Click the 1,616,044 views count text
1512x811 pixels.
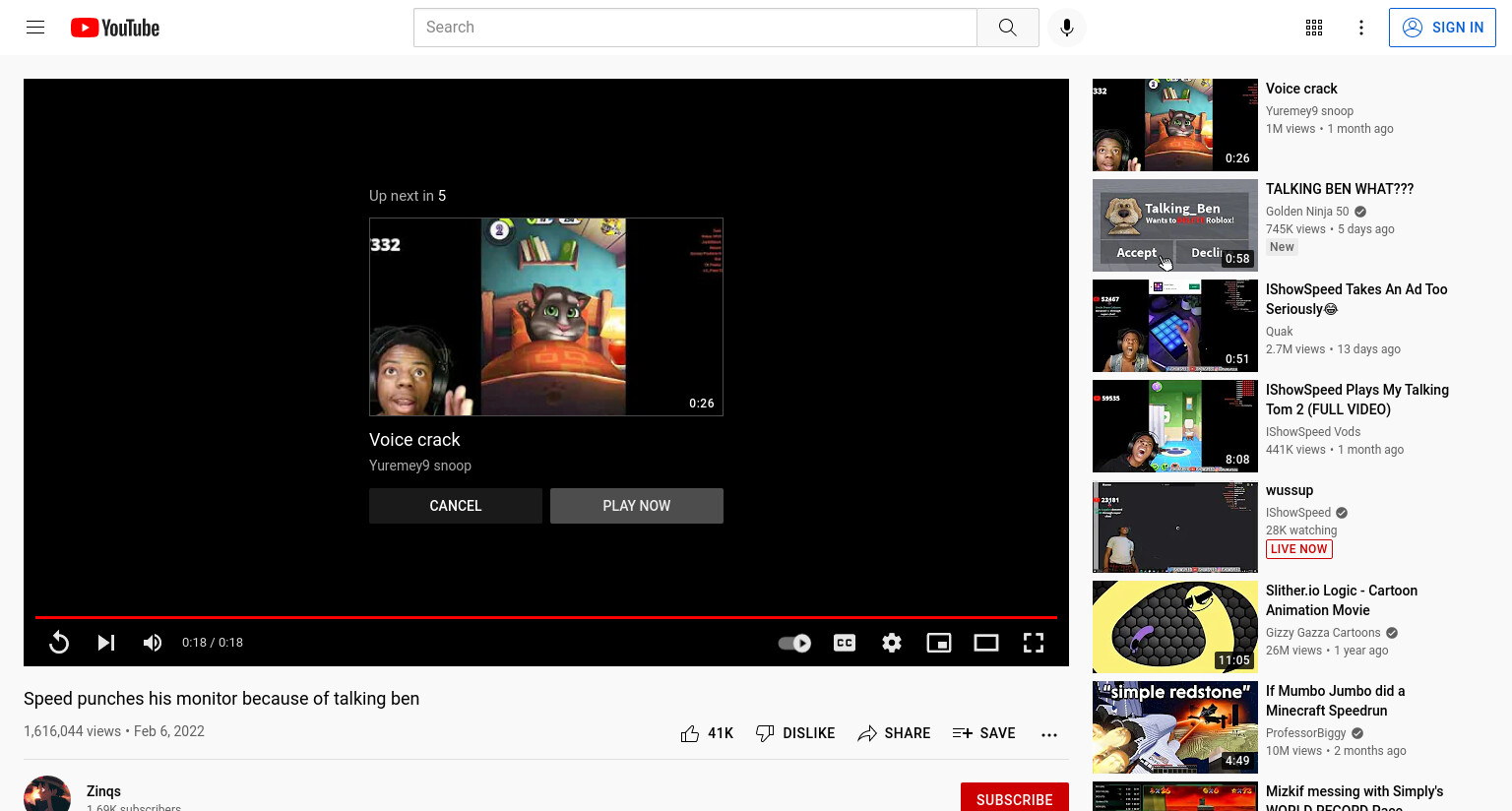click(x=72, y=731)
